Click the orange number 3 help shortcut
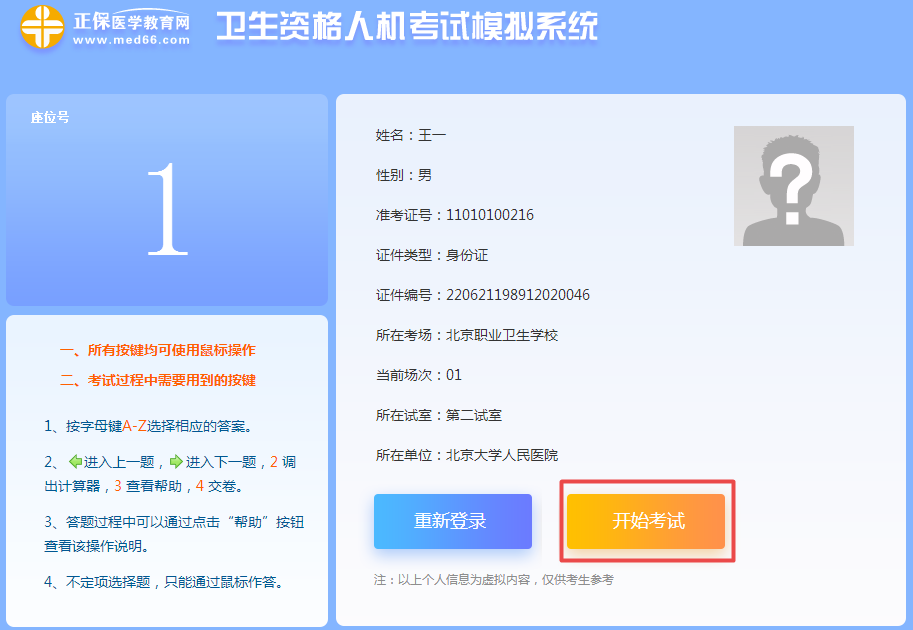Screen dimensions: 913x630 [117, 485]
